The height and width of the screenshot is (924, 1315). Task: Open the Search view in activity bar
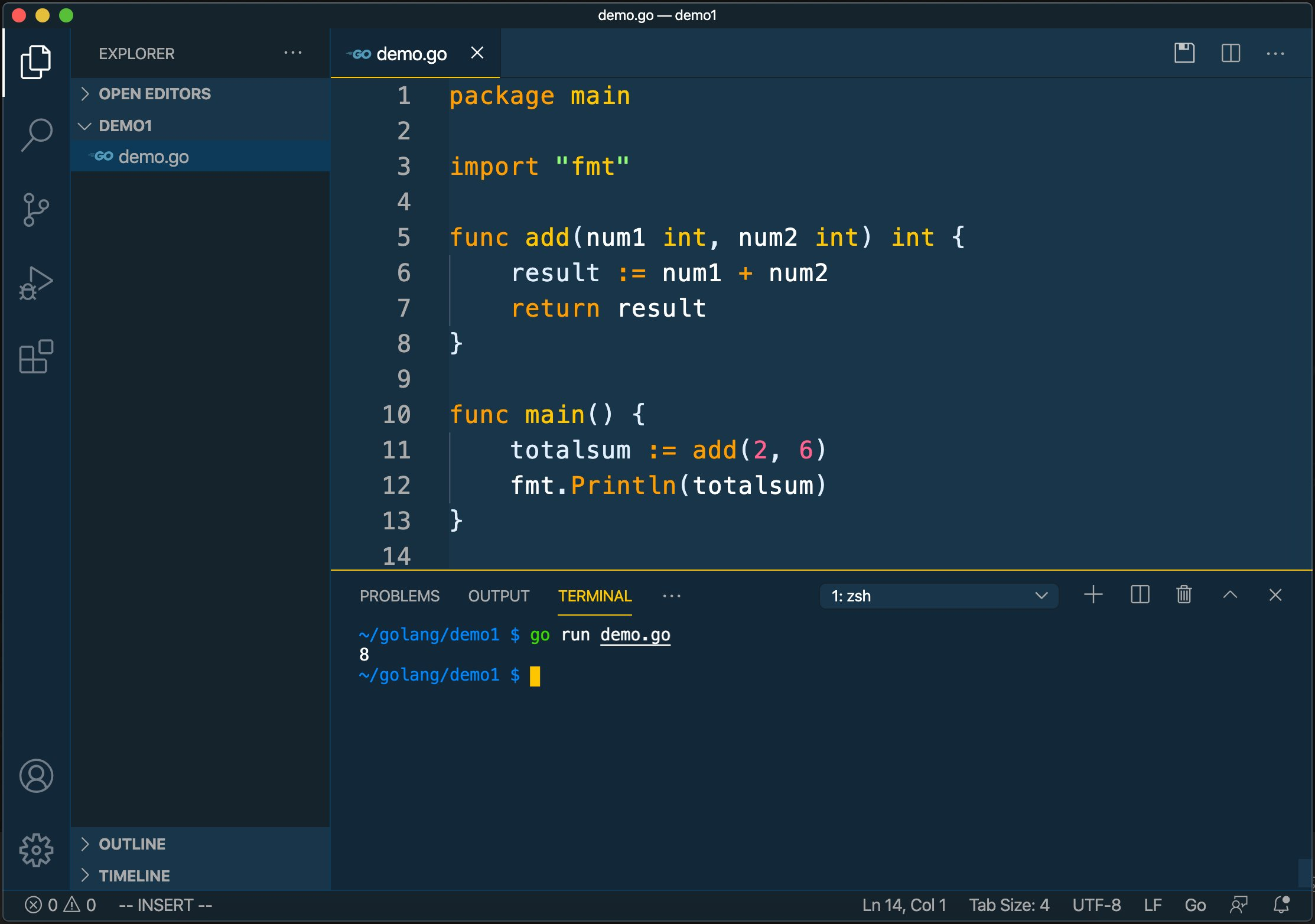[37, 135]
